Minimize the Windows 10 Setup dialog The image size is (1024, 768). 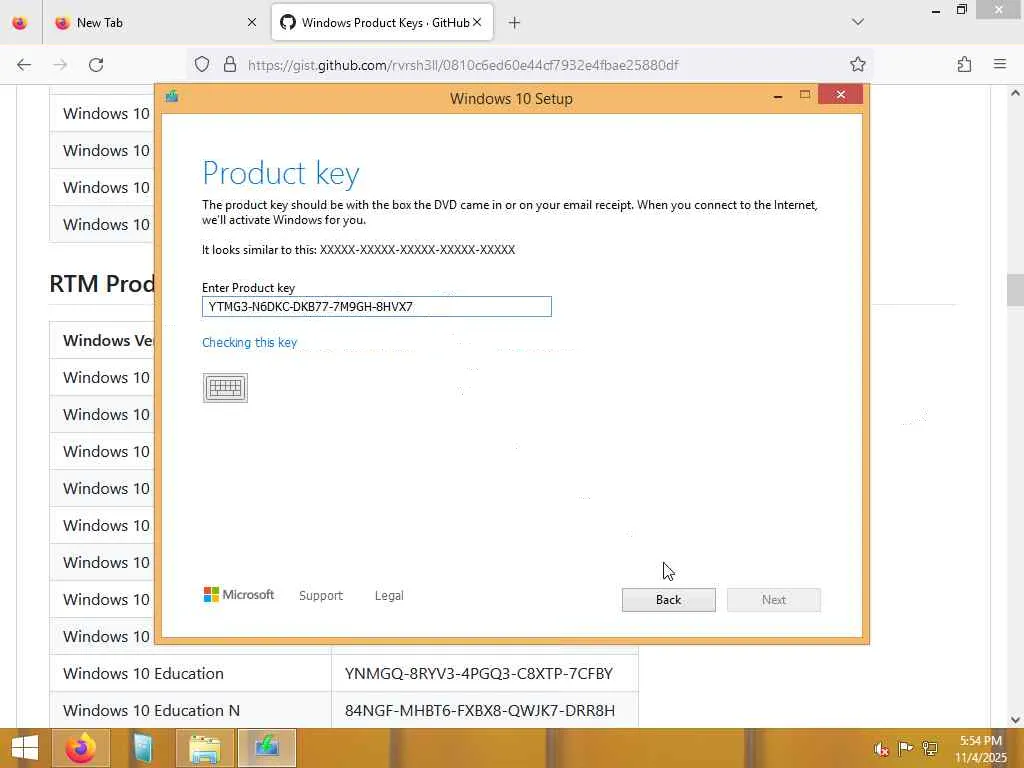(x=778, y=97)
